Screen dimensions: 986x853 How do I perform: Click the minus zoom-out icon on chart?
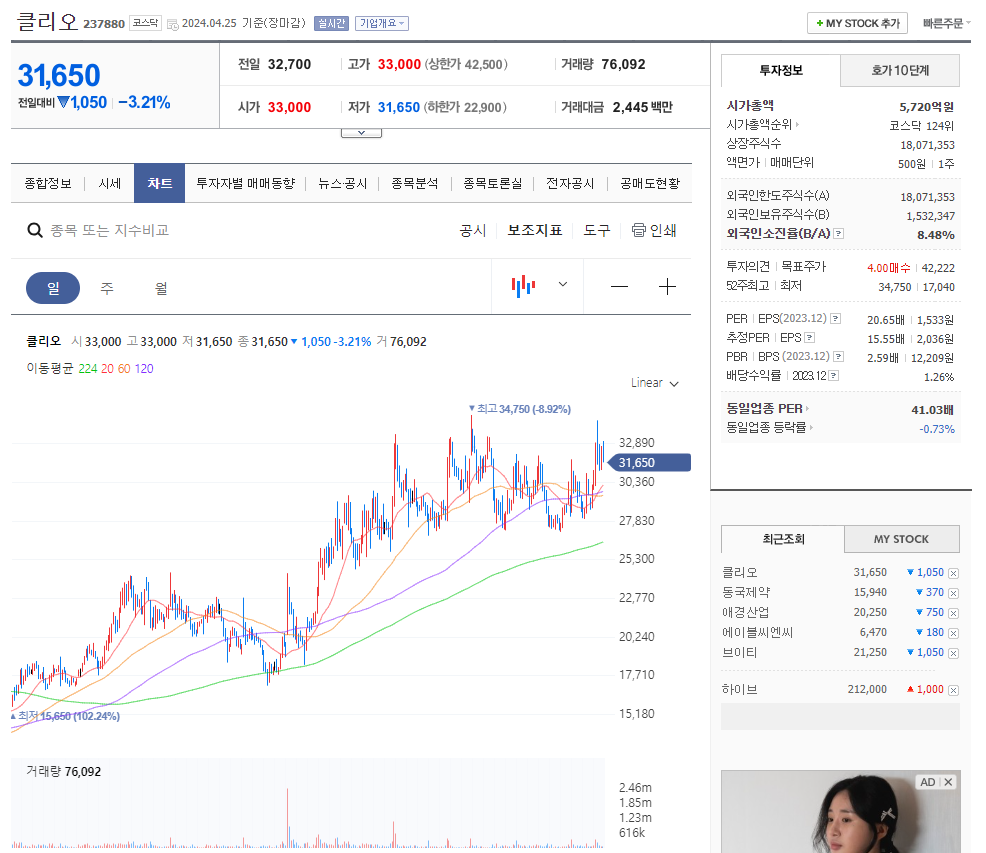[x=619, y=287]
